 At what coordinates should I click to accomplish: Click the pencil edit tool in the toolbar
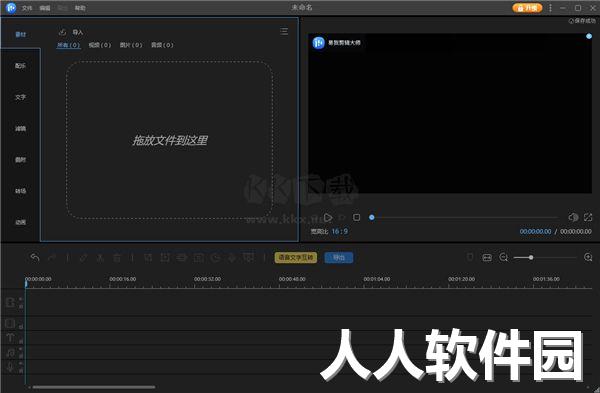[x=83, y=258]
